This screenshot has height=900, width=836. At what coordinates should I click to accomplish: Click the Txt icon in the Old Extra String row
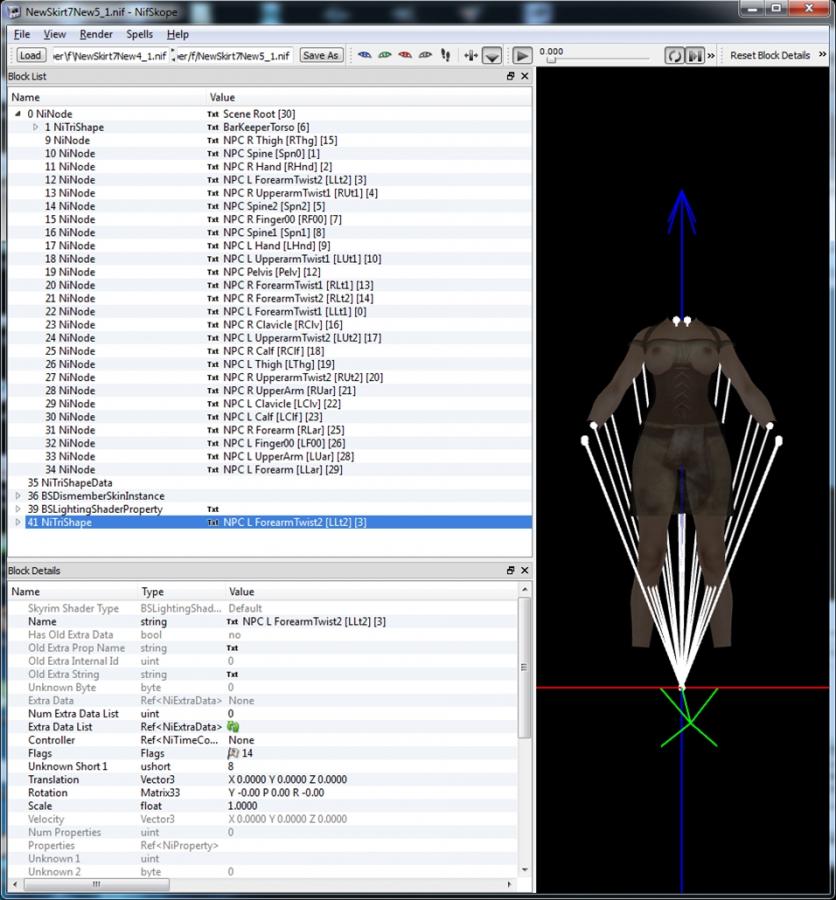point(233,674)
